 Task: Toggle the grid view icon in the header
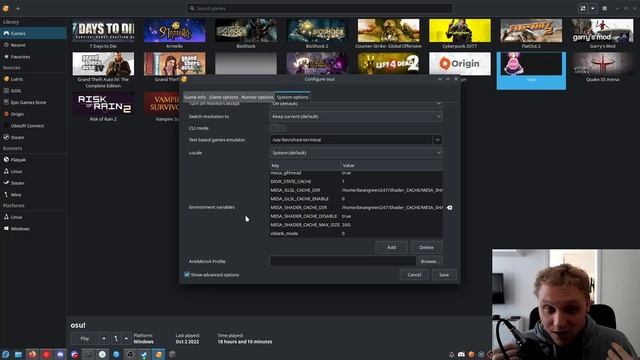pyautogui.click(x=583, y=8)
